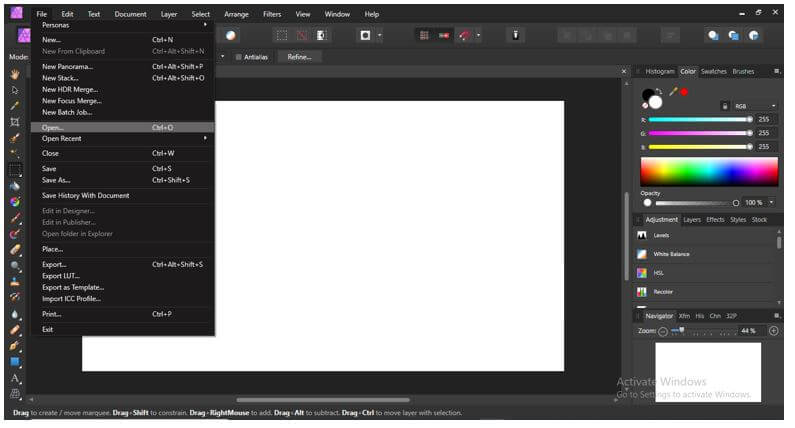Choose New Panorama... menu entry
Viewport: 795px width, 428px height.
pos(122,66)
